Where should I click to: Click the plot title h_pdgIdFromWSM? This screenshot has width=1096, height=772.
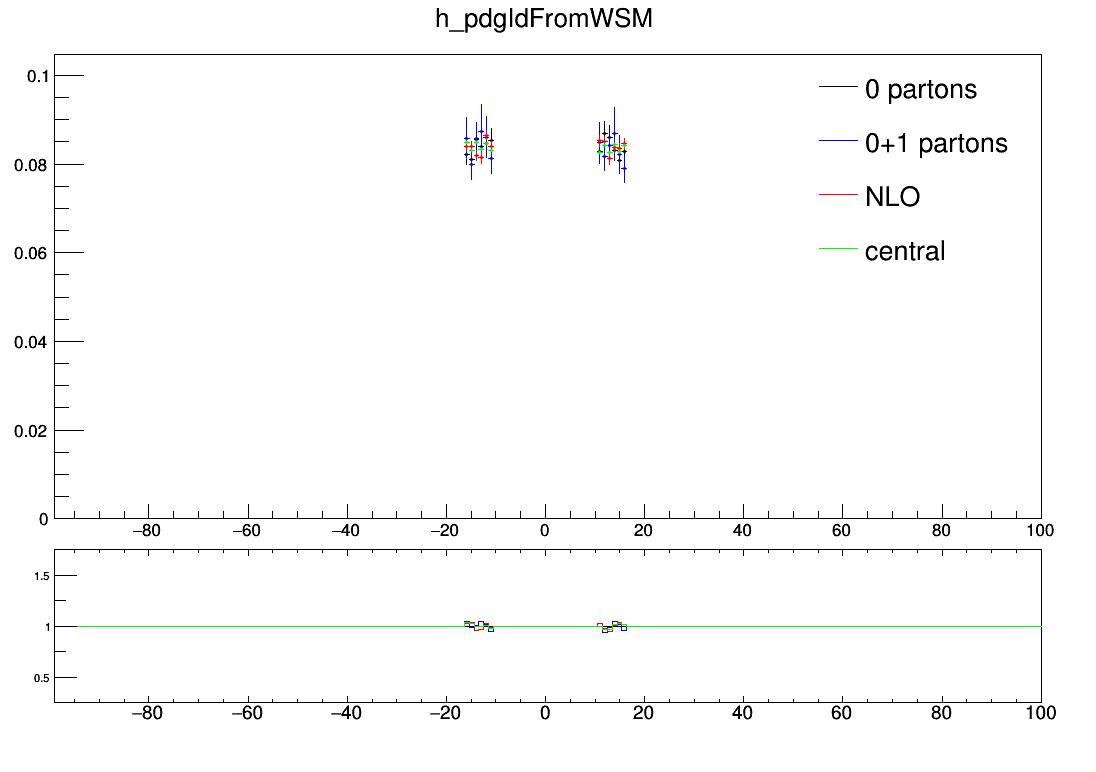pyautogui.click(x=544, y=19)
